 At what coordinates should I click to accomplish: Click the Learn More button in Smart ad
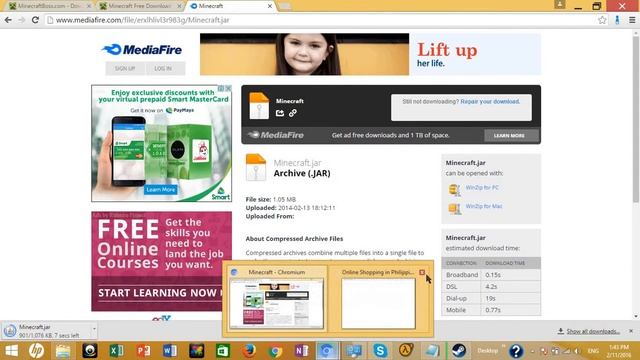161,190
